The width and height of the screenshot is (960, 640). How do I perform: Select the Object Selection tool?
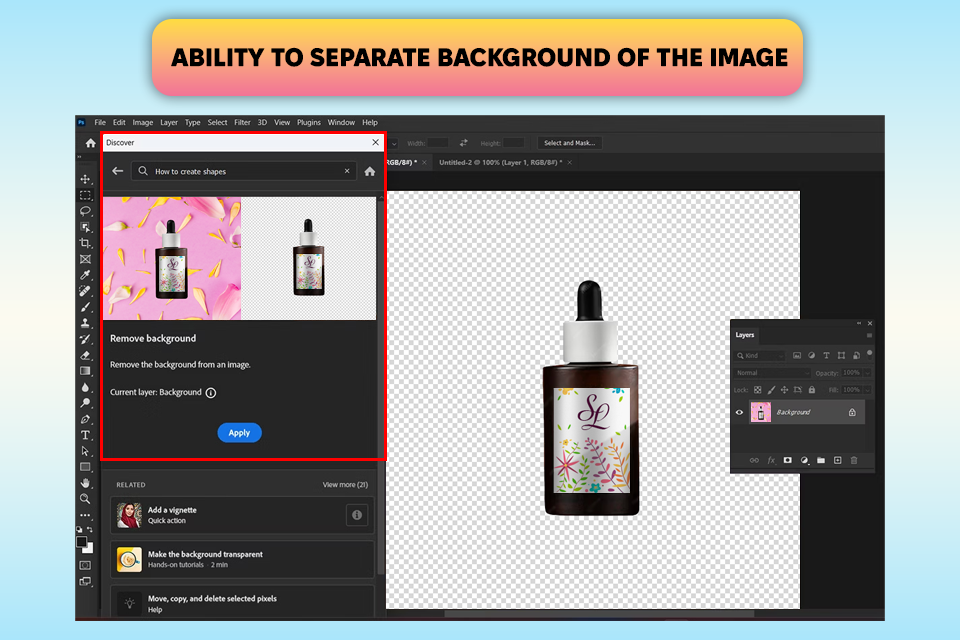(85, 227)
